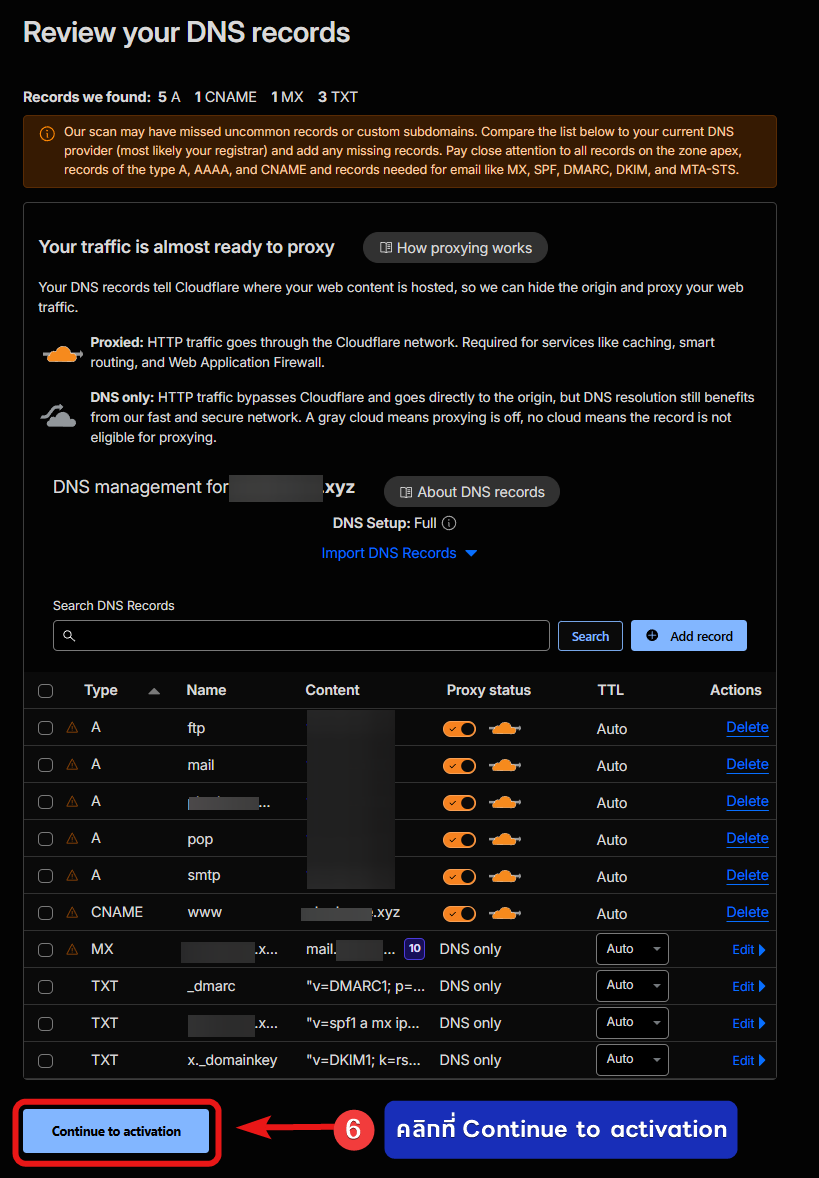Select checkbox for _dmarc TXT record
The image size is (819, 1178).
coord(46,986)
